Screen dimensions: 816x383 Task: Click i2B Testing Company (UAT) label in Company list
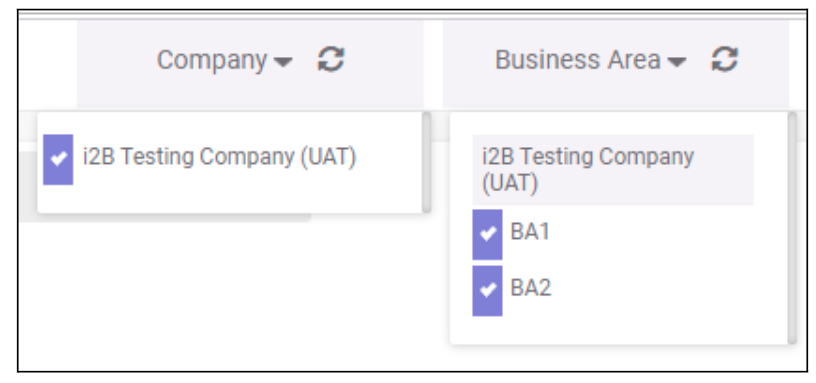click(x=220, y=157)
